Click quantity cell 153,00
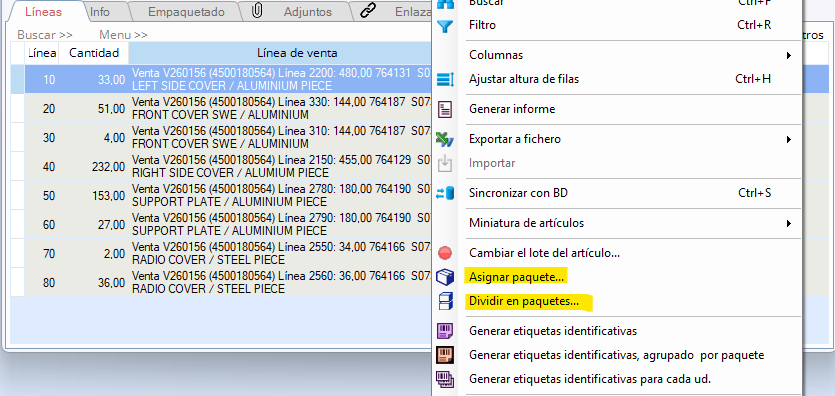835x396 pixels. pyautogui.click(x=94, y=195)
